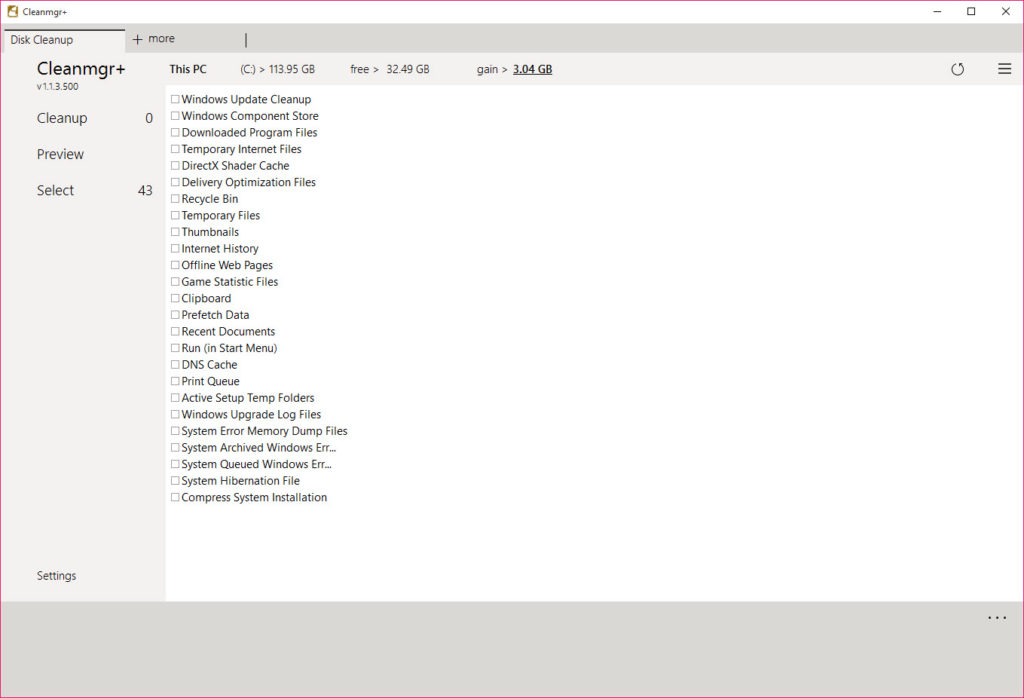Check the Internet History checkbox
The width and height of the screenshot is (1024, 698).
click(175, 248)
